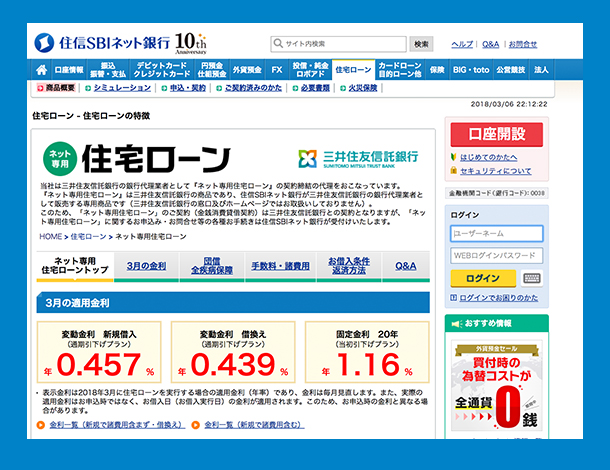
Task: Click the おすすめ情報 panel header
Action: click(497, 323)
